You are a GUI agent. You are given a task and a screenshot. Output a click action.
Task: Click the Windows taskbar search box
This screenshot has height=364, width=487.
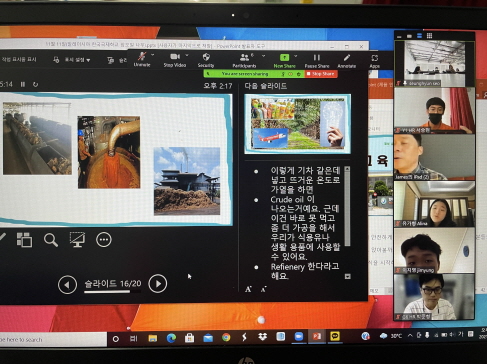tap(53, 340)
